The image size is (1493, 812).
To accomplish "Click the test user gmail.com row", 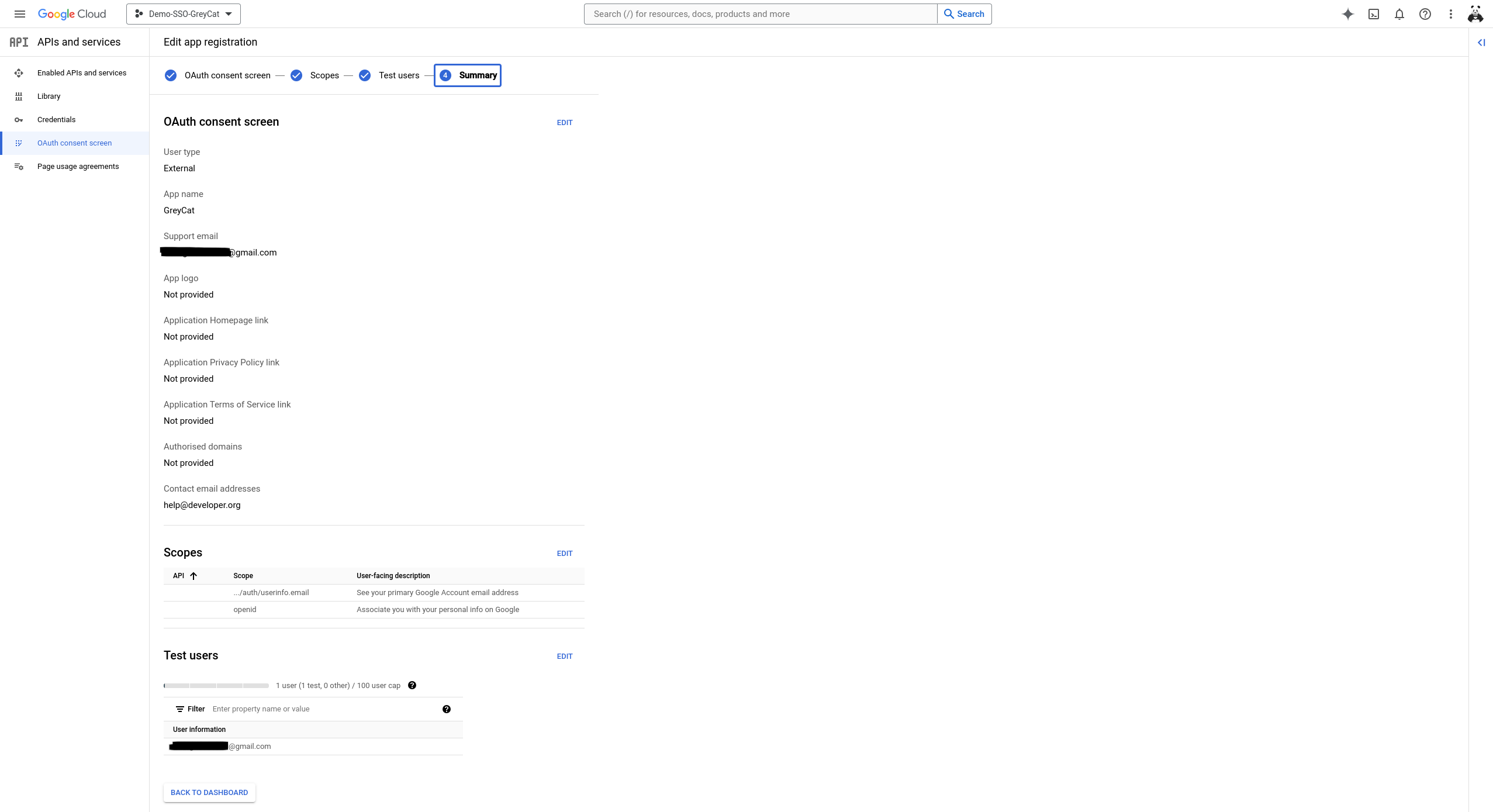I will tap(313, 747).
